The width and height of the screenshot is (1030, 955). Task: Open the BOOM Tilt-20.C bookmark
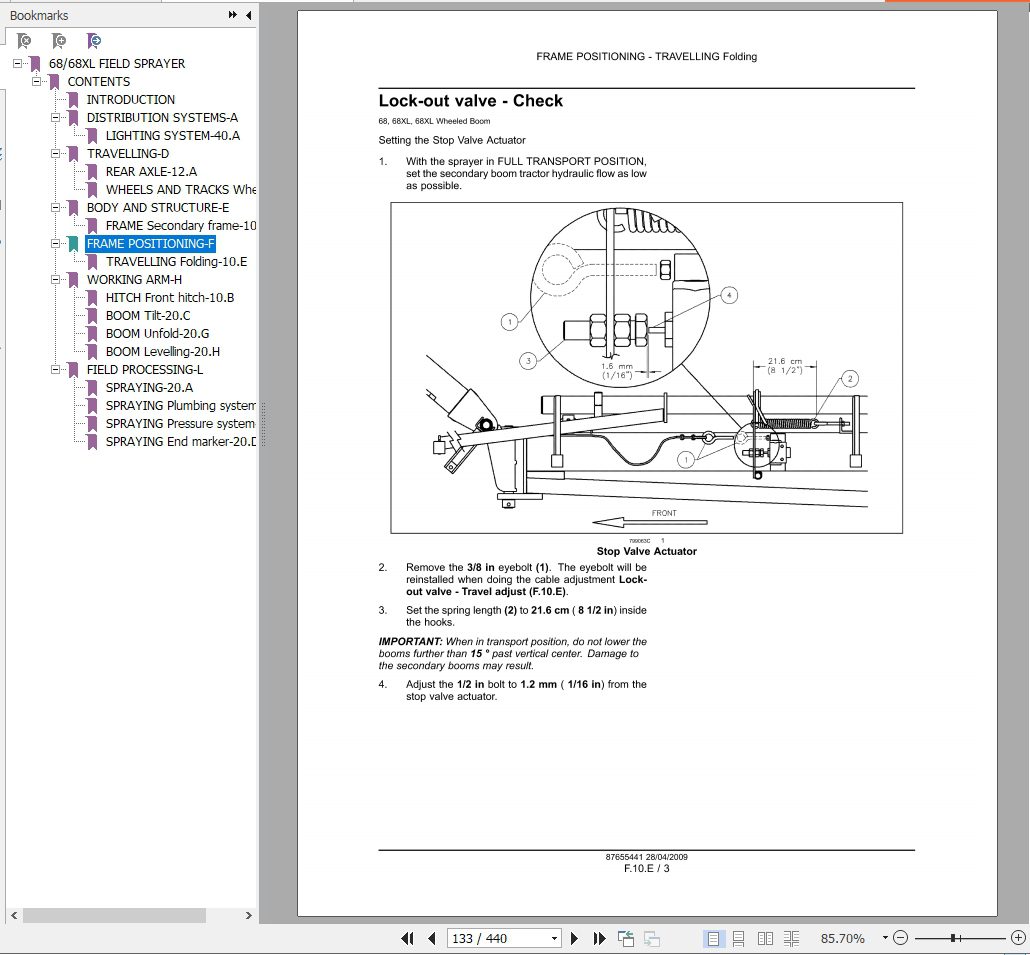(x=148, y=316)
